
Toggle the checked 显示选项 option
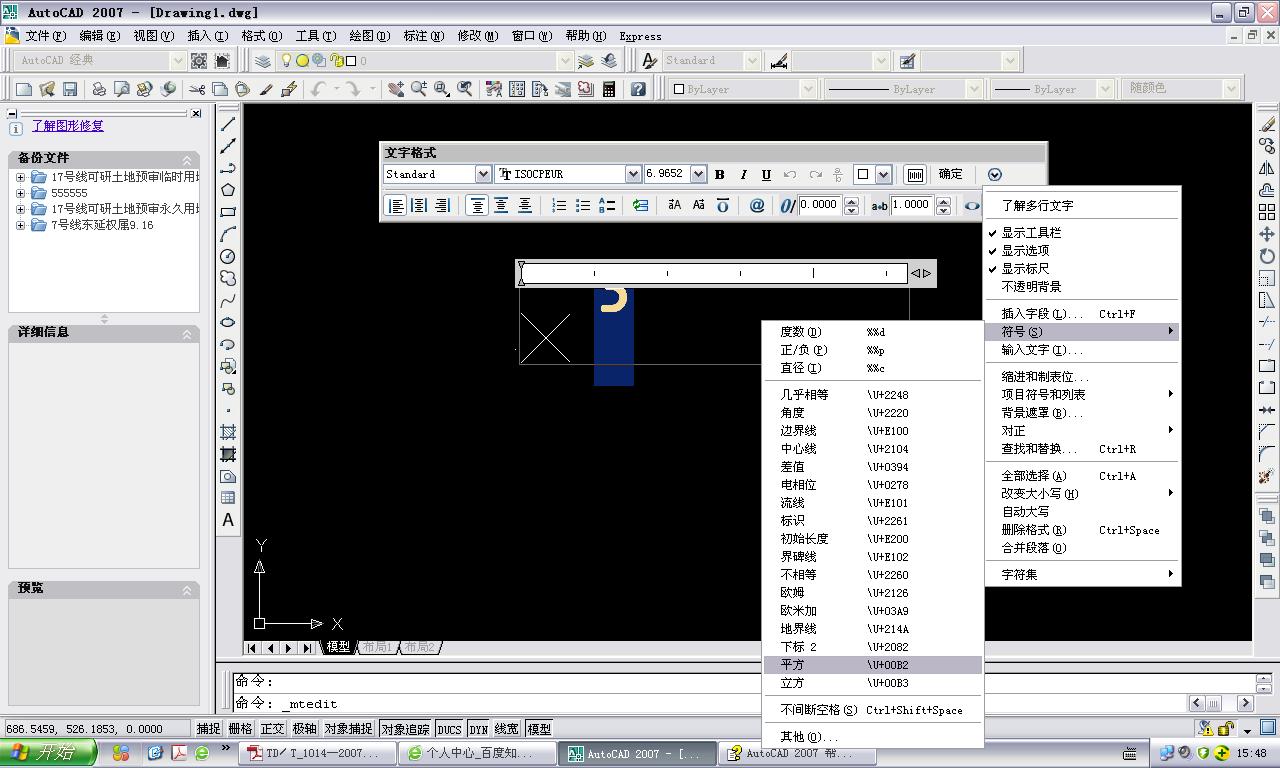pos(1082,250)
